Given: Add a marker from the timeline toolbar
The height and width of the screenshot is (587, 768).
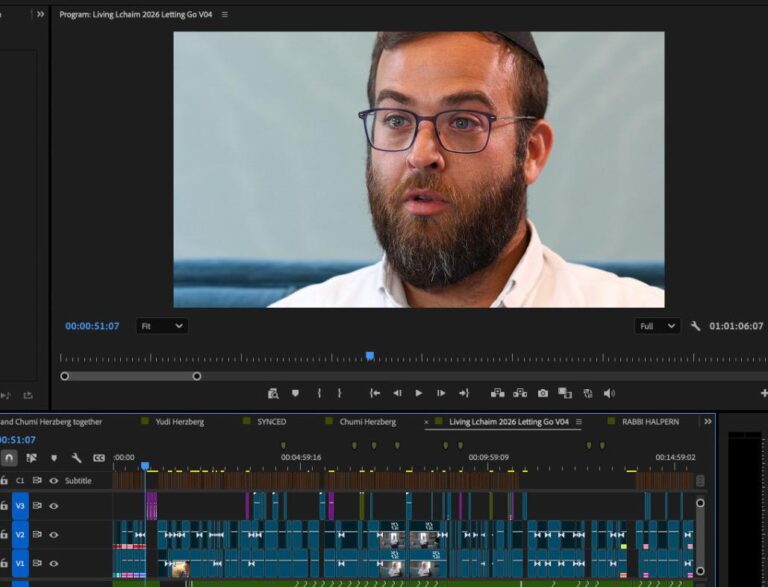Looking at the screenshot, I should tap(54, 458).
